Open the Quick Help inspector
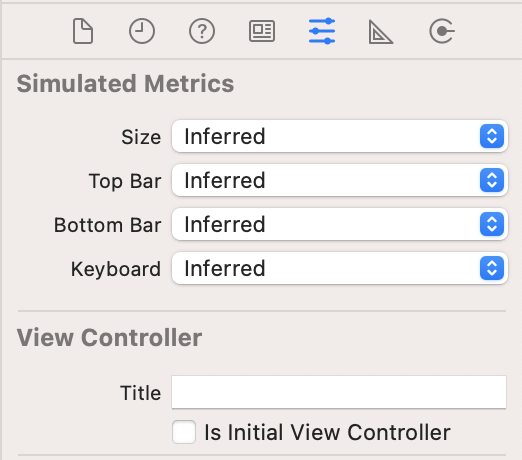The image size is (522, 460). pos(202,31)
